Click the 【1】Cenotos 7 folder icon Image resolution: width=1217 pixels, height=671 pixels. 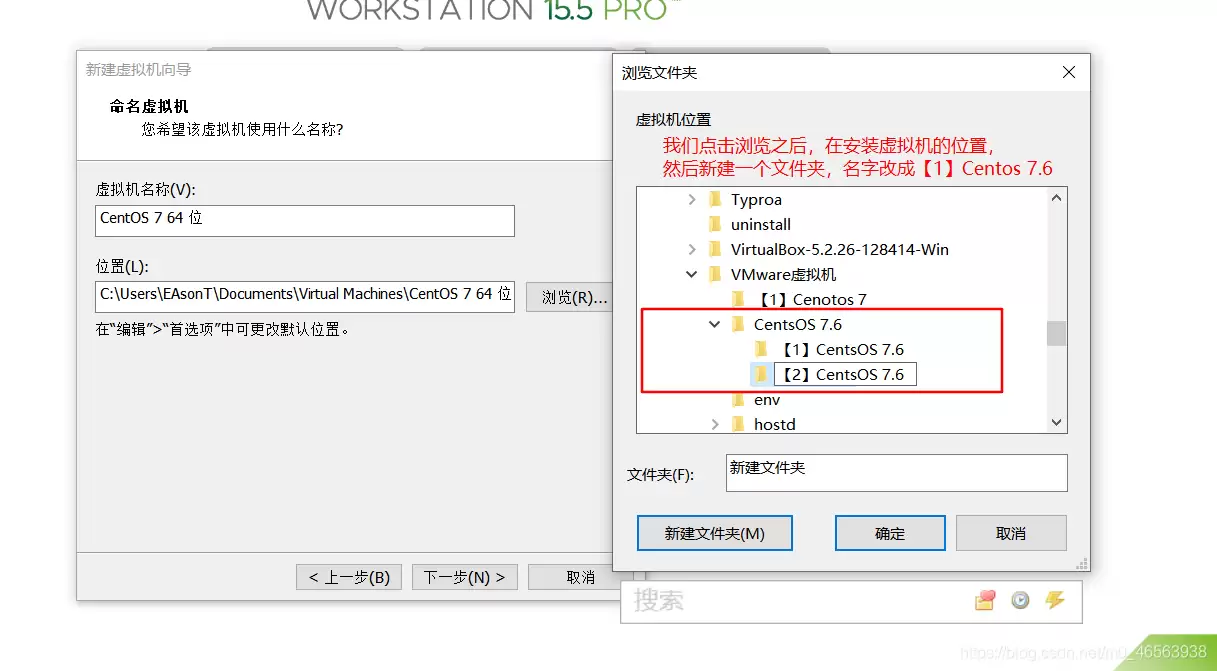click(738, 299)
